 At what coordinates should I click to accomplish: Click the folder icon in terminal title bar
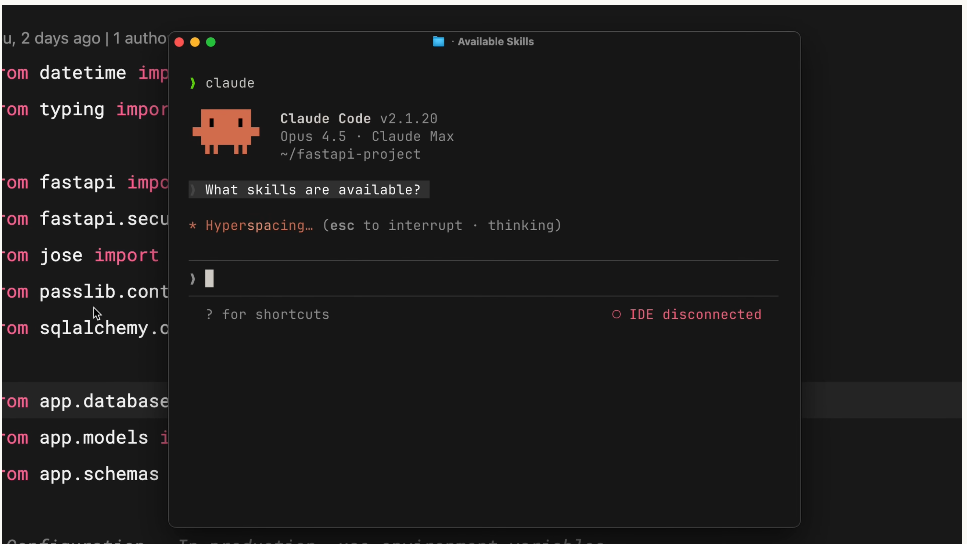438,42
